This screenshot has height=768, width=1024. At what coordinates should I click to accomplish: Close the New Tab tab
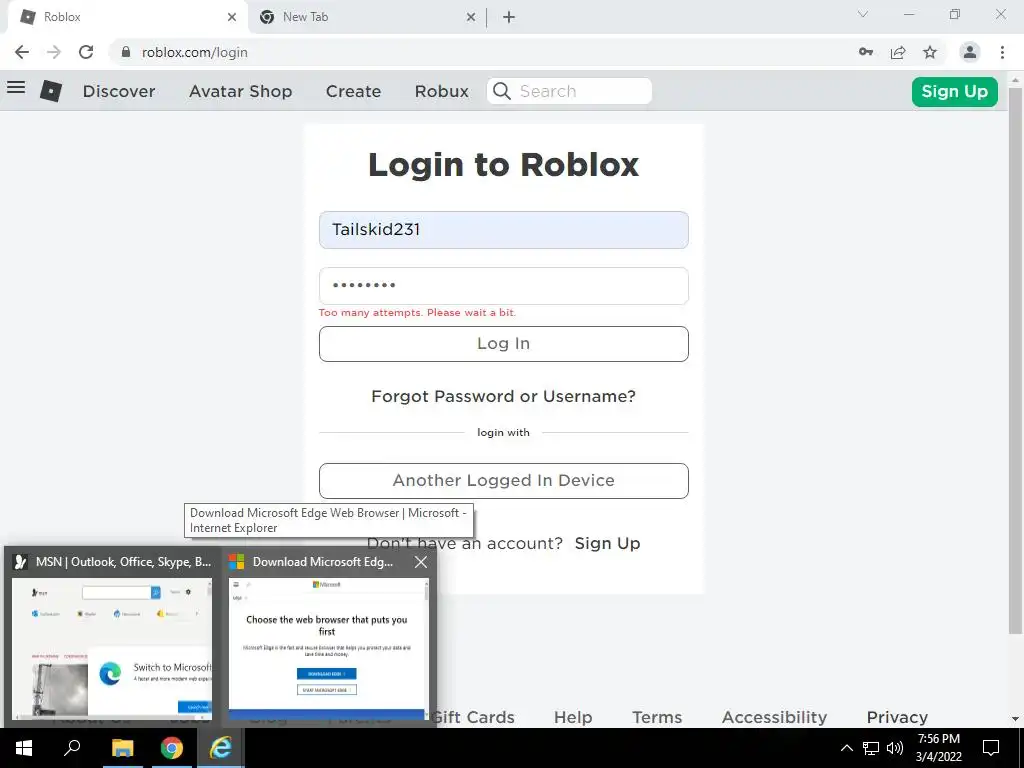click(471, 17)
